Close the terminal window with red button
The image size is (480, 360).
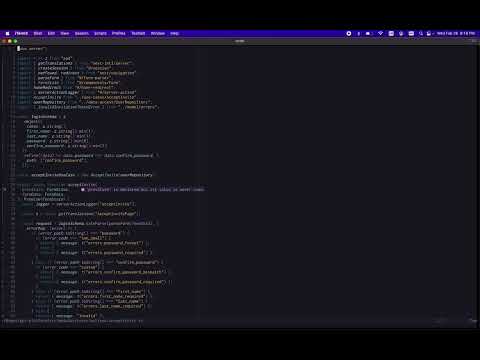tap(4, 41)
